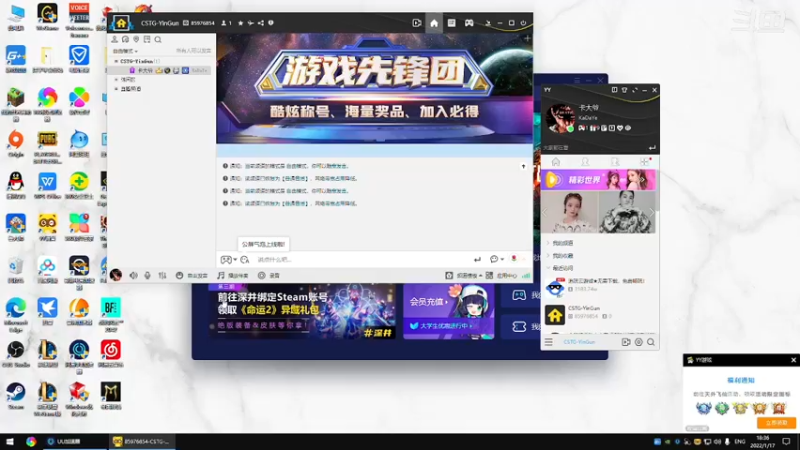
Task: Click the bulletin board icon above the channel tree
Action: 147,39
